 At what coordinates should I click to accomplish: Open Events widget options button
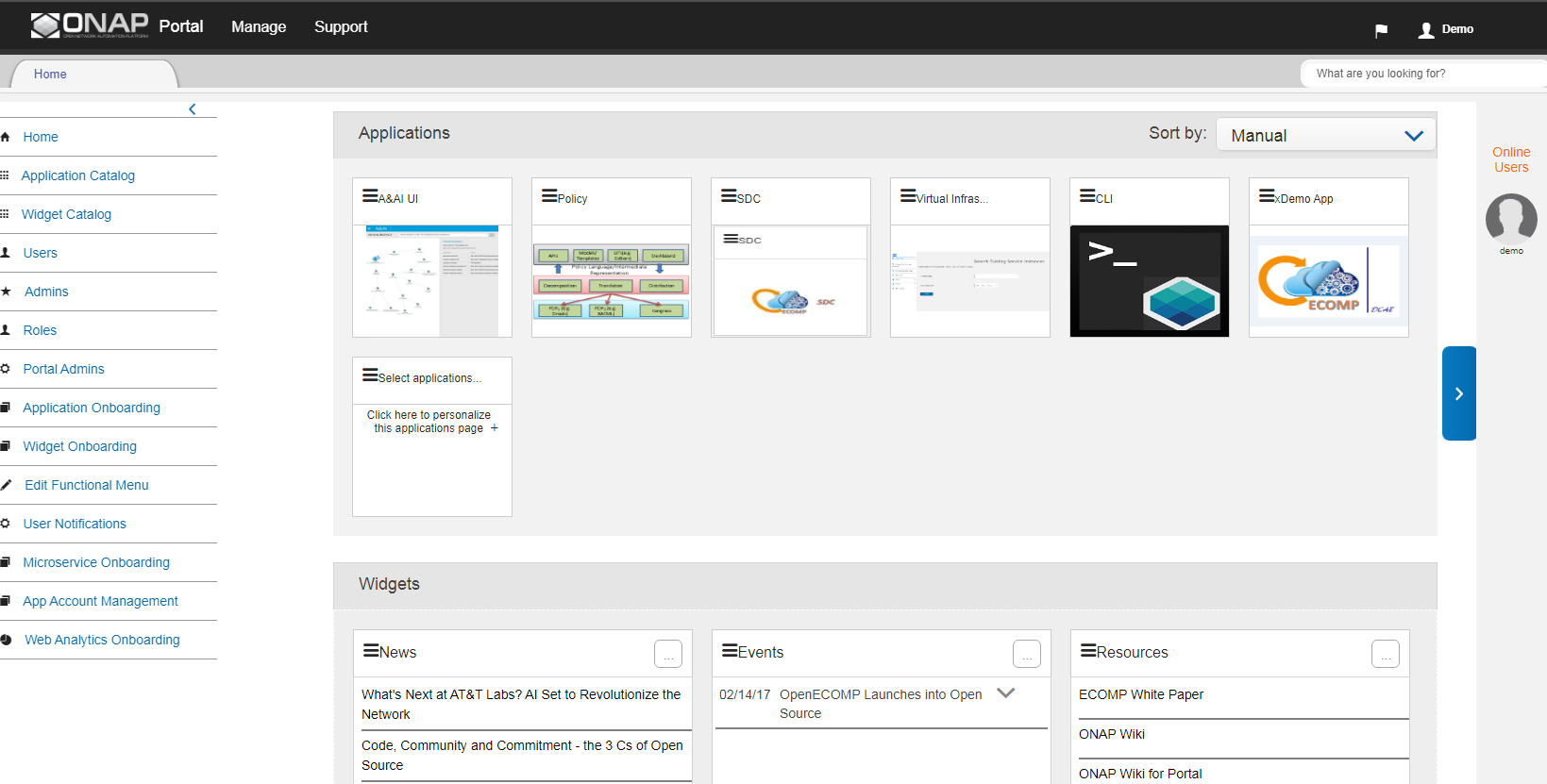(x=1027, y=654)
